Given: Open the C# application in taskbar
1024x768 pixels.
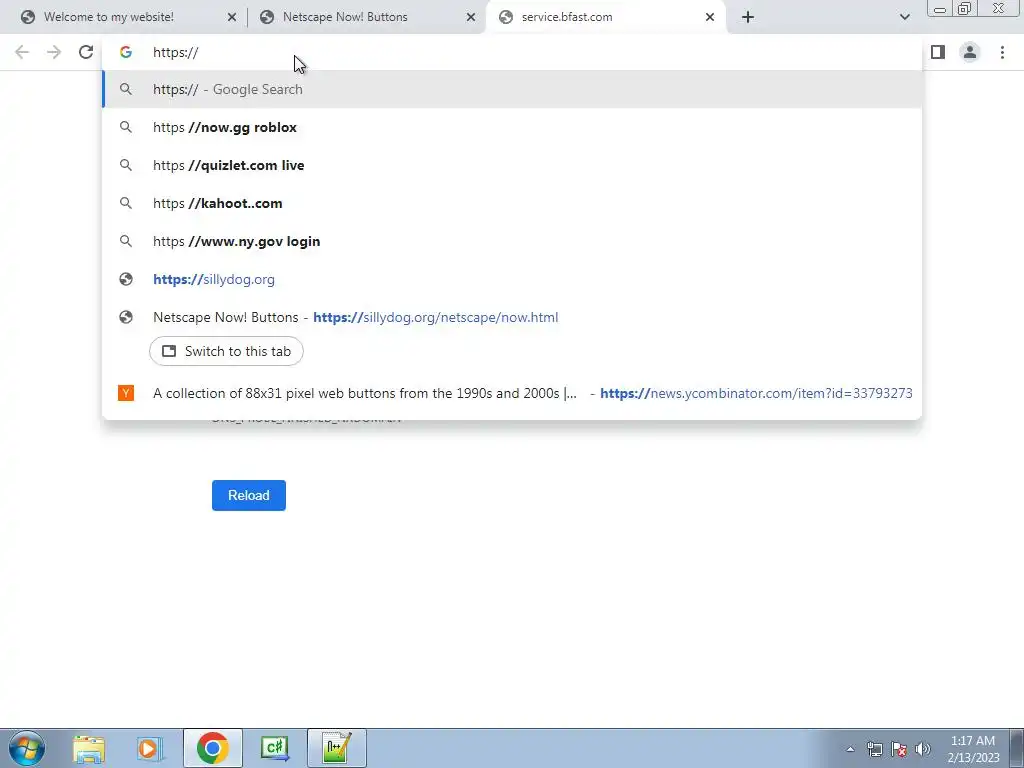Looking at the screenshot, I should click(x=274, y=748).
